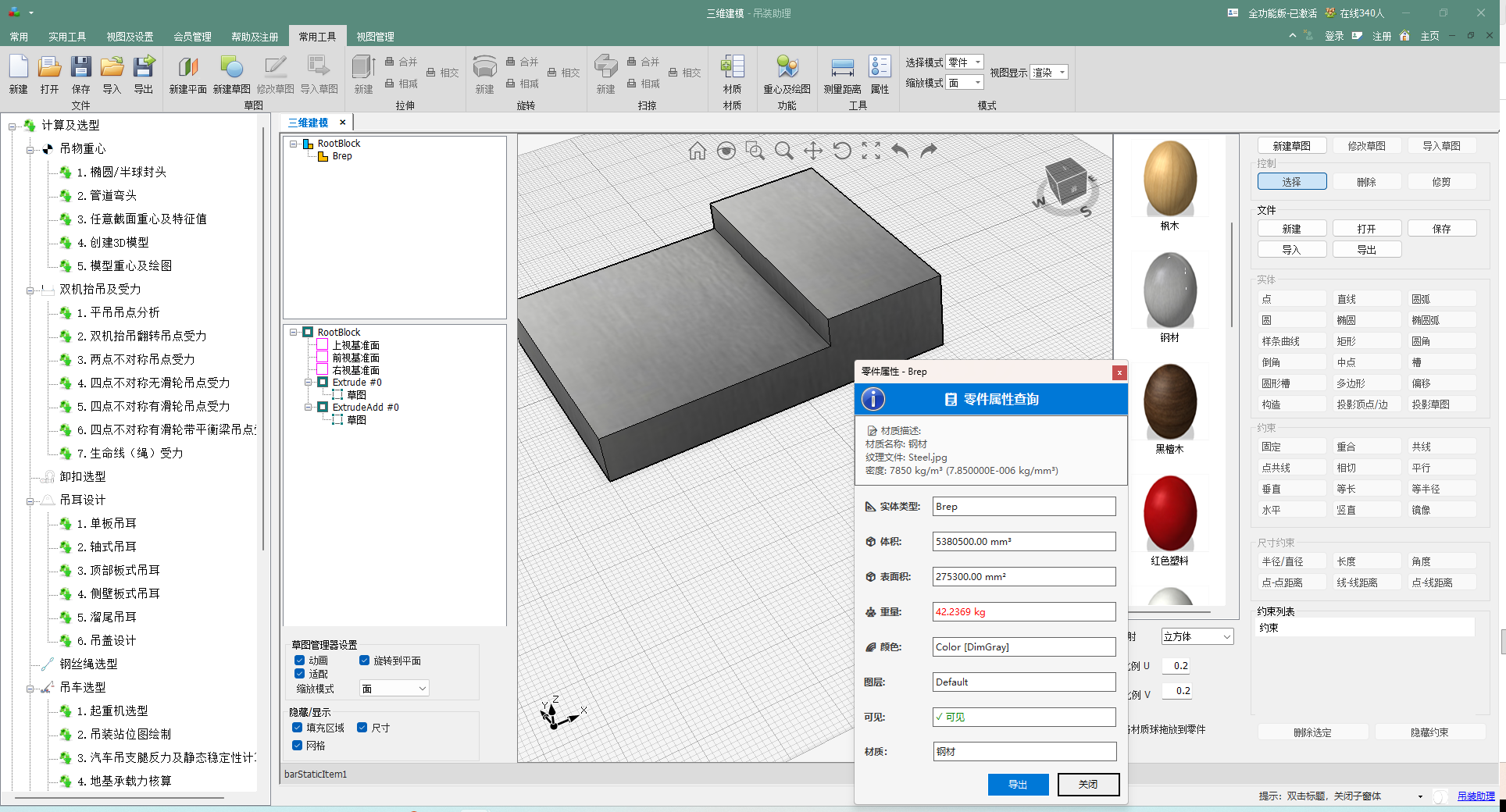This screenshot has height=812, width=1506.
Task: Open the 实用工具 ribbon tab
Action: point(67,37)
